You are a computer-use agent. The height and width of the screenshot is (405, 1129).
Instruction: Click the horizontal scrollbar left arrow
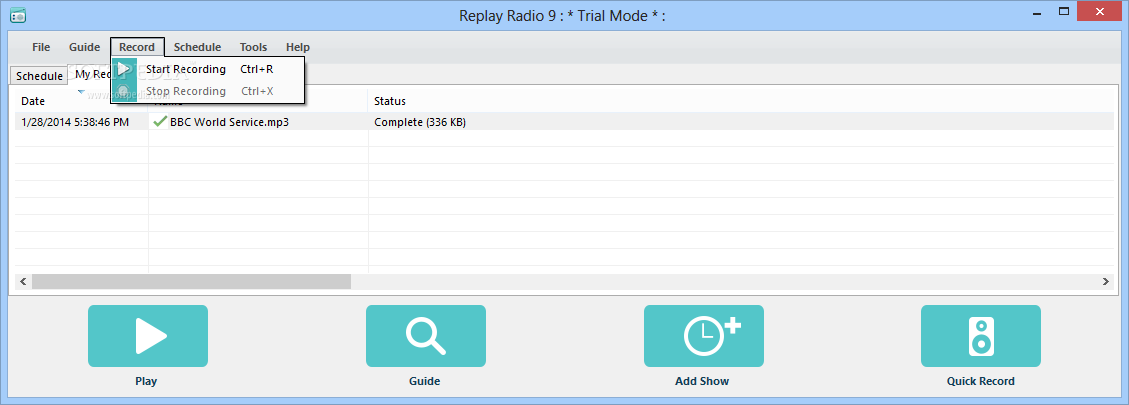(23, 282)
